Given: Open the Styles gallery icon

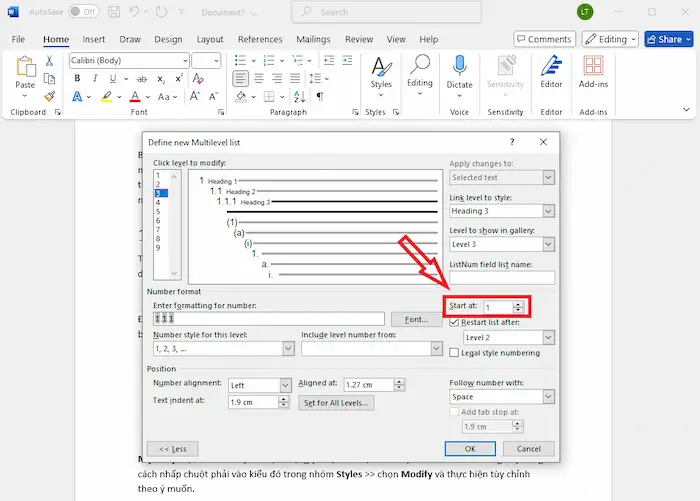Looking at the screenshot, I should click(x=380, y=70).
